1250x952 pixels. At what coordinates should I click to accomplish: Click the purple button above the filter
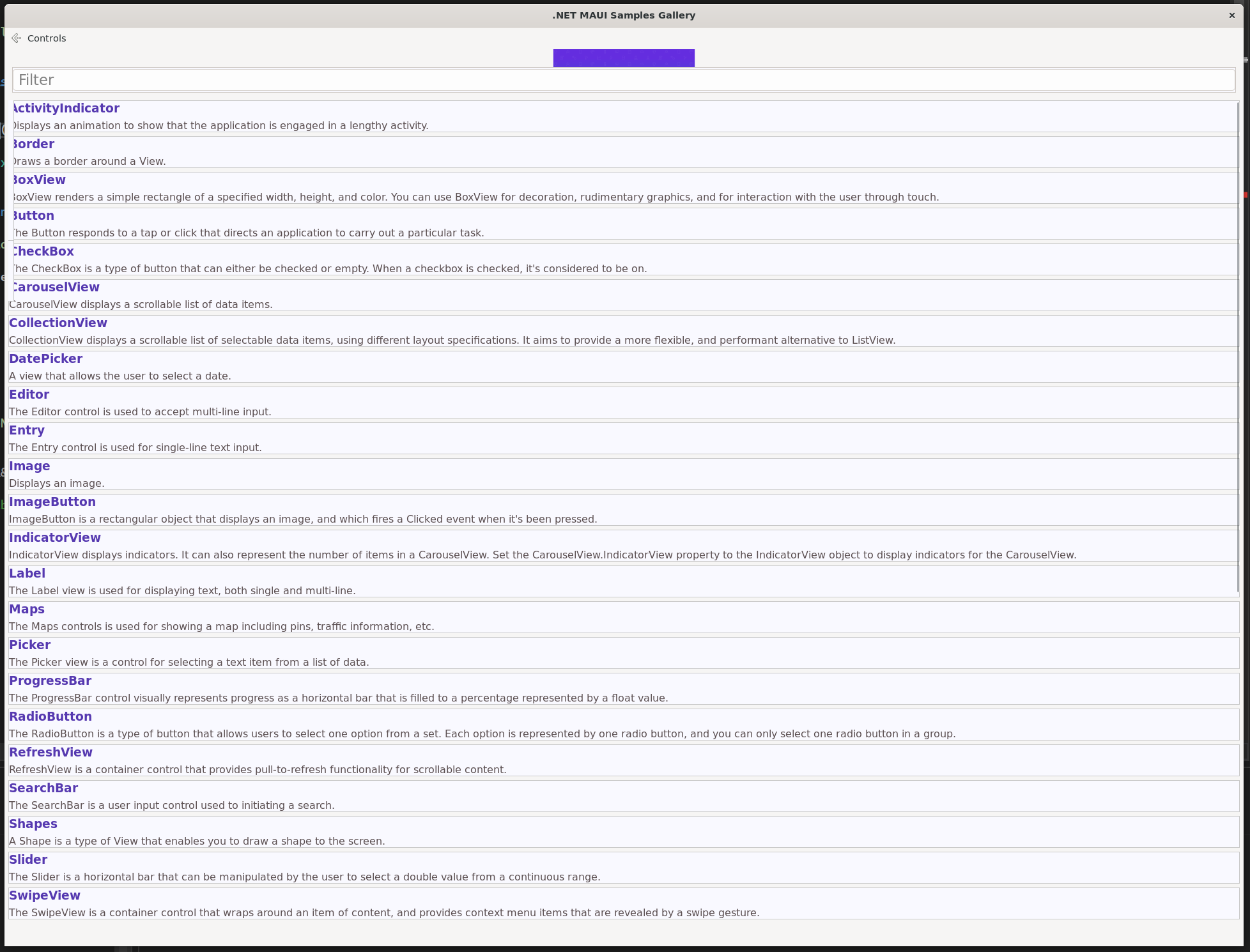coord(623,58)
